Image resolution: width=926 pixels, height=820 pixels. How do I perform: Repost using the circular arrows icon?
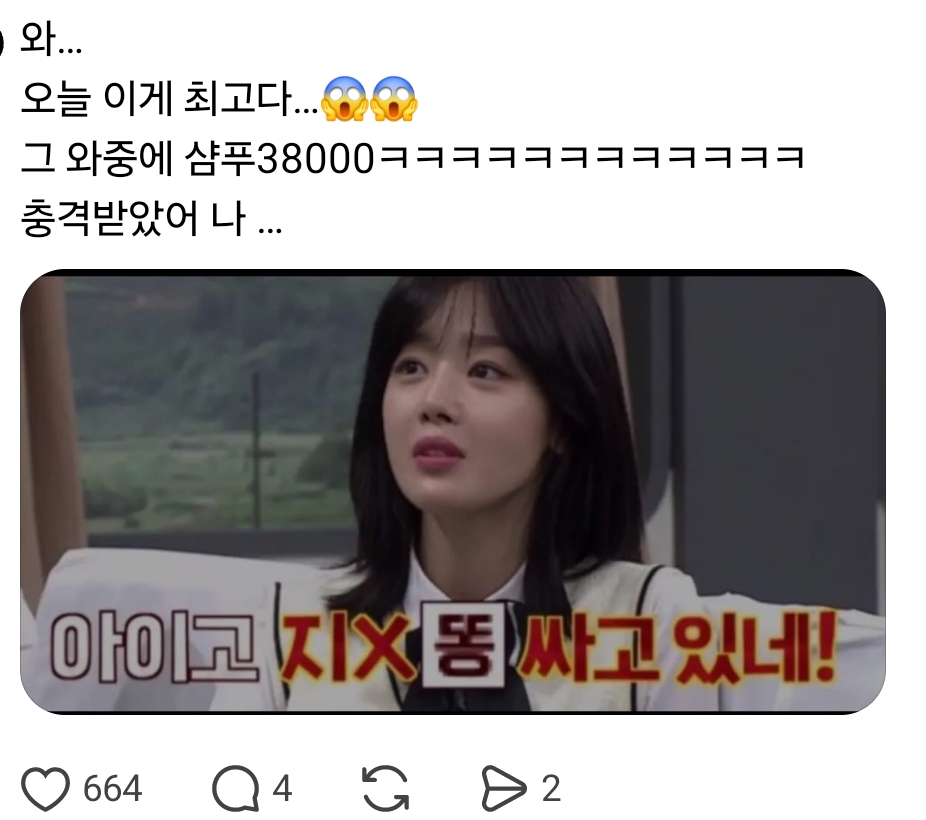(386, 788)
